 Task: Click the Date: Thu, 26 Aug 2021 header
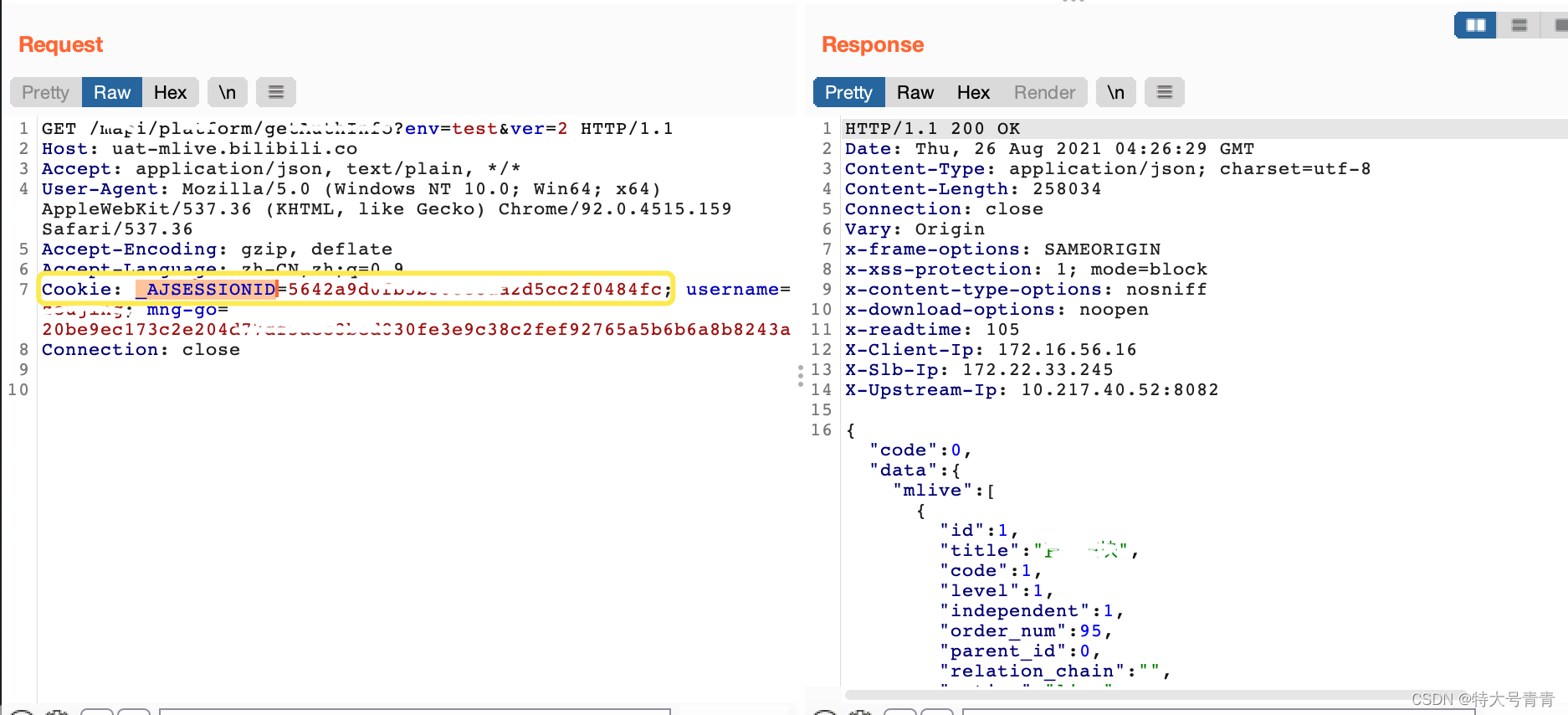(1049, 149)
